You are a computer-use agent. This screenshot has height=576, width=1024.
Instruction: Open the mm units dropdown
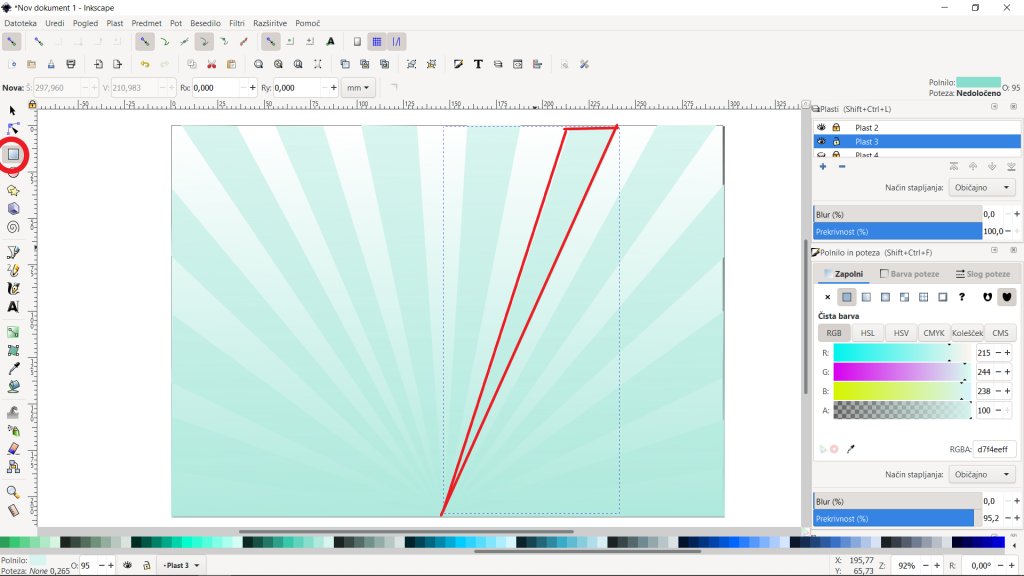click(358, 88)
